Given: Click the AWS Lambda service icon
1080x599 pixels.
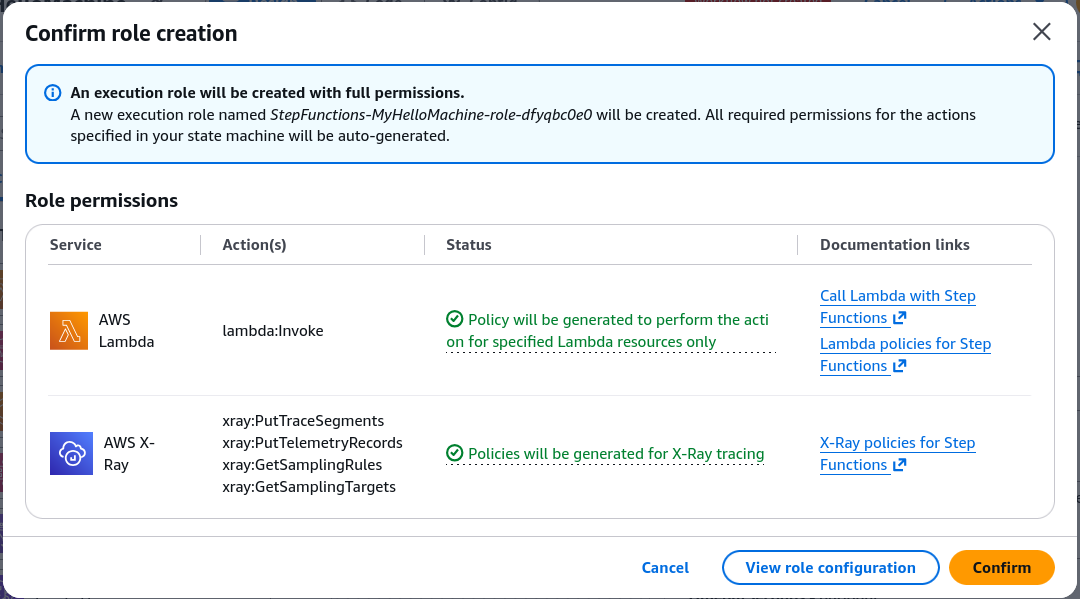Looking at the screenshot, I should pyautogui.click(x=69, y=330).
